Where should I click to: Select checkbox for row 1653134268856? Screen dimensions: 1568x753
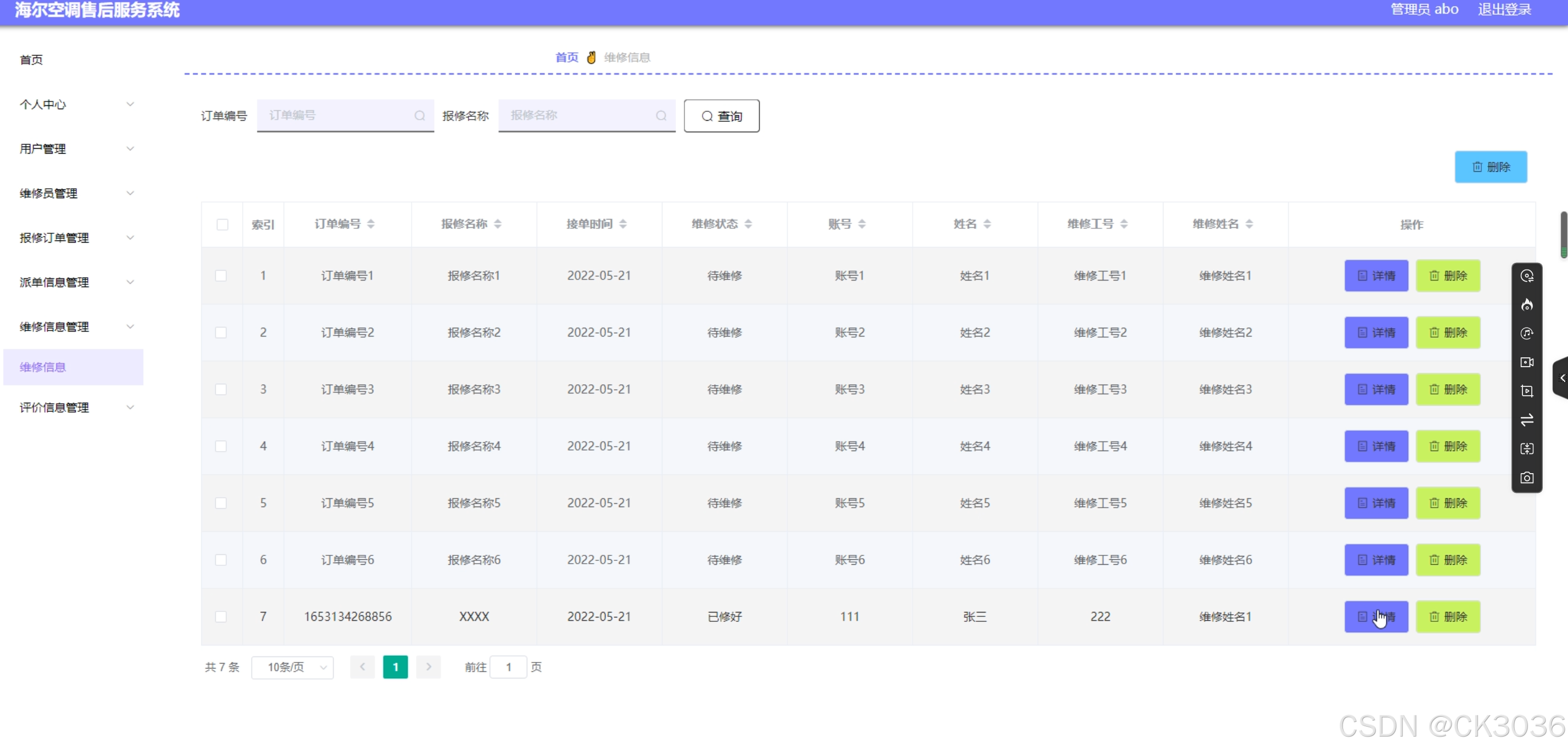pos(221,617)
